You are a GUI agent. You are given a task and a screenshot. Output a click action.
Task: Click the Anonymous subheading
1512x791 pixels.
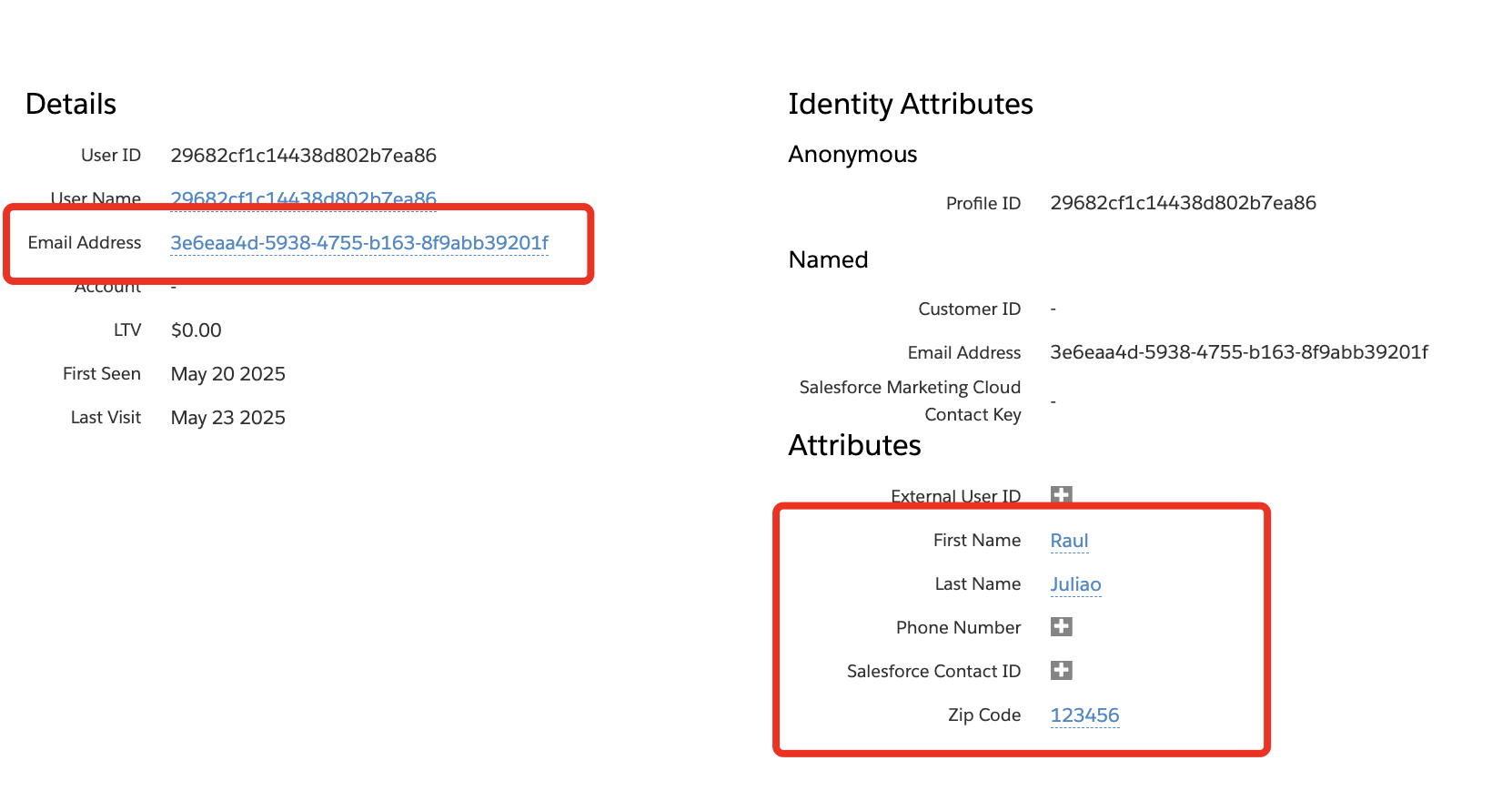pos(852,155)
